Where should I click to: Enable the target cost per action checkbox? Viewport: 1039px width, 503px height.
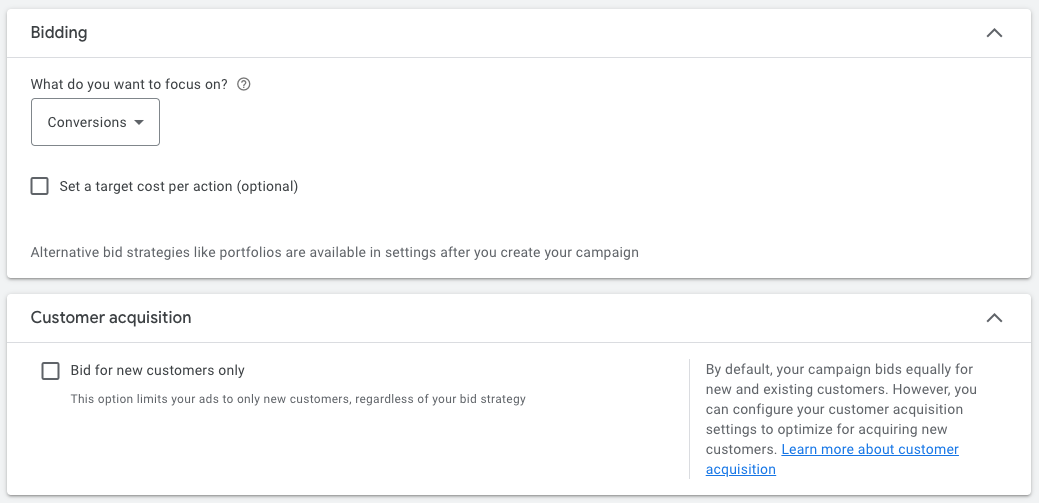coord(40,186)
